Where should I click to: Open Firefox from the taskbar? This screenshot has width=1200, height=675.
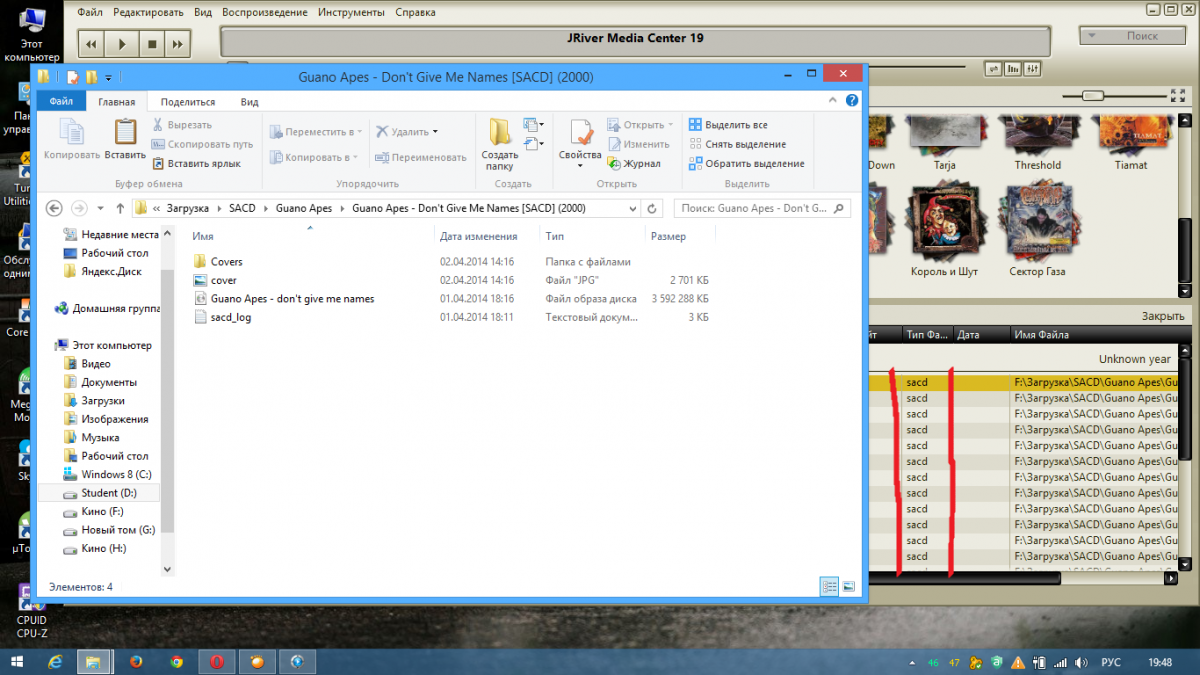click(x=136, y=661)
